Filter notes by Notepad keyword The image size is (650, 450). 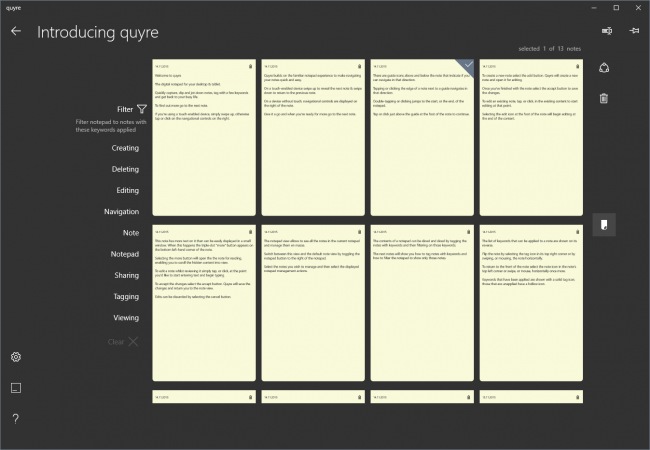coord(125,254)
